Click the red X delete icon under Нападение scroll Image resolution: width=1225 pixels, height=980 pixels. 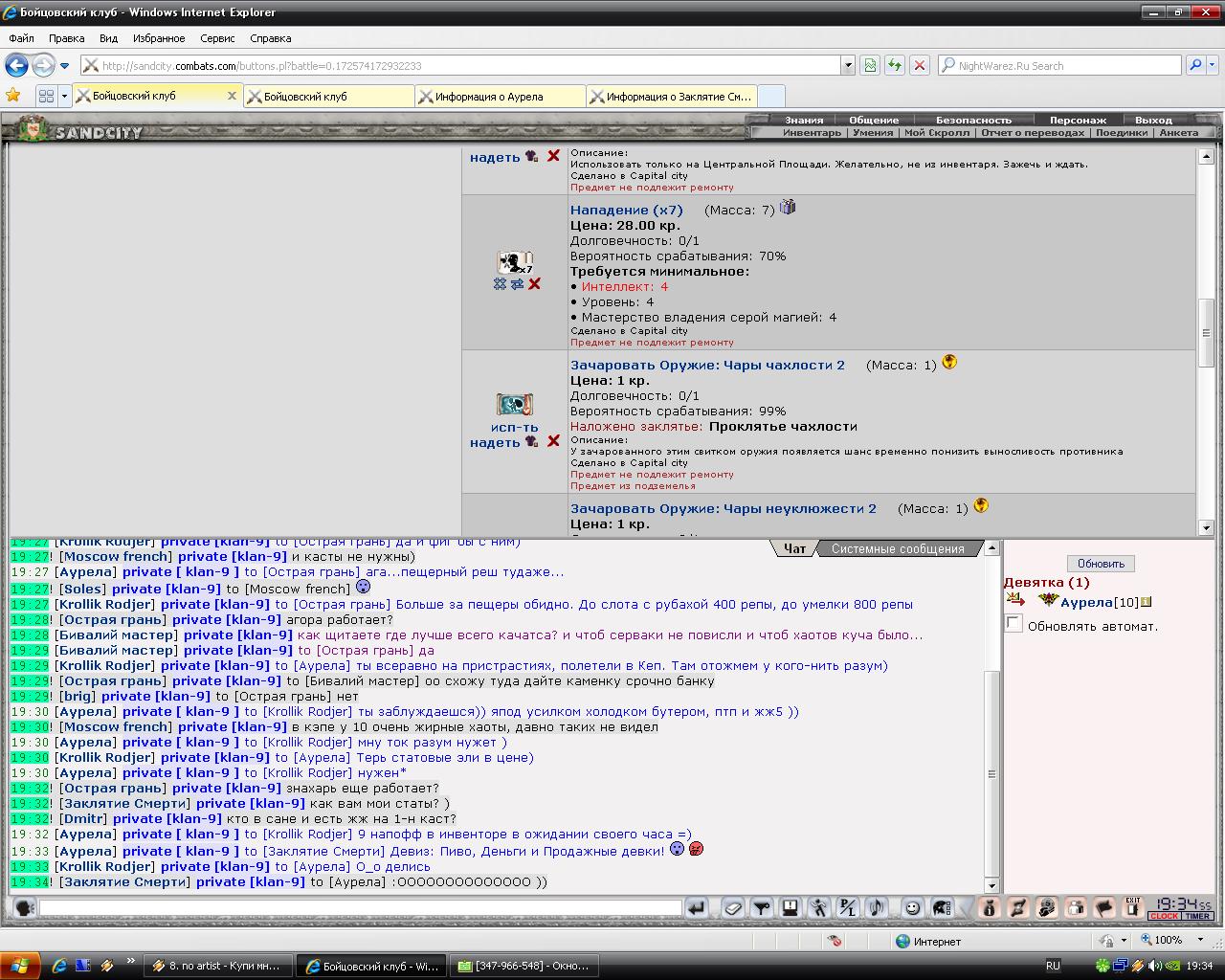click(x=535, y=284)
